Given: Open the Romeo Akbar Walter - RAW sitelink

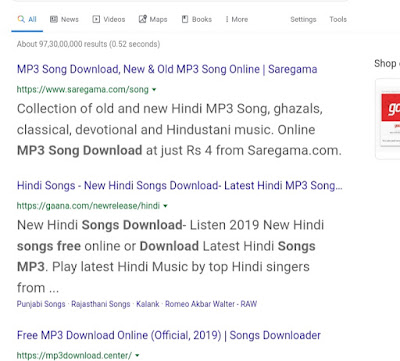Looking at the screenshot, I should (211, 304).
